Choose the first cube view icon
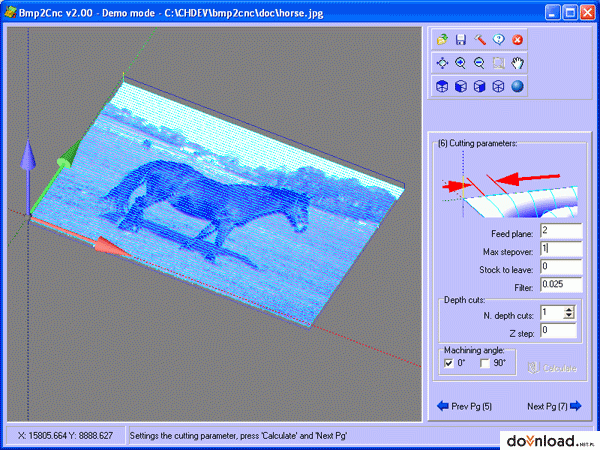The height and width of the screenshot is (450, 600). tap(442, 86)
